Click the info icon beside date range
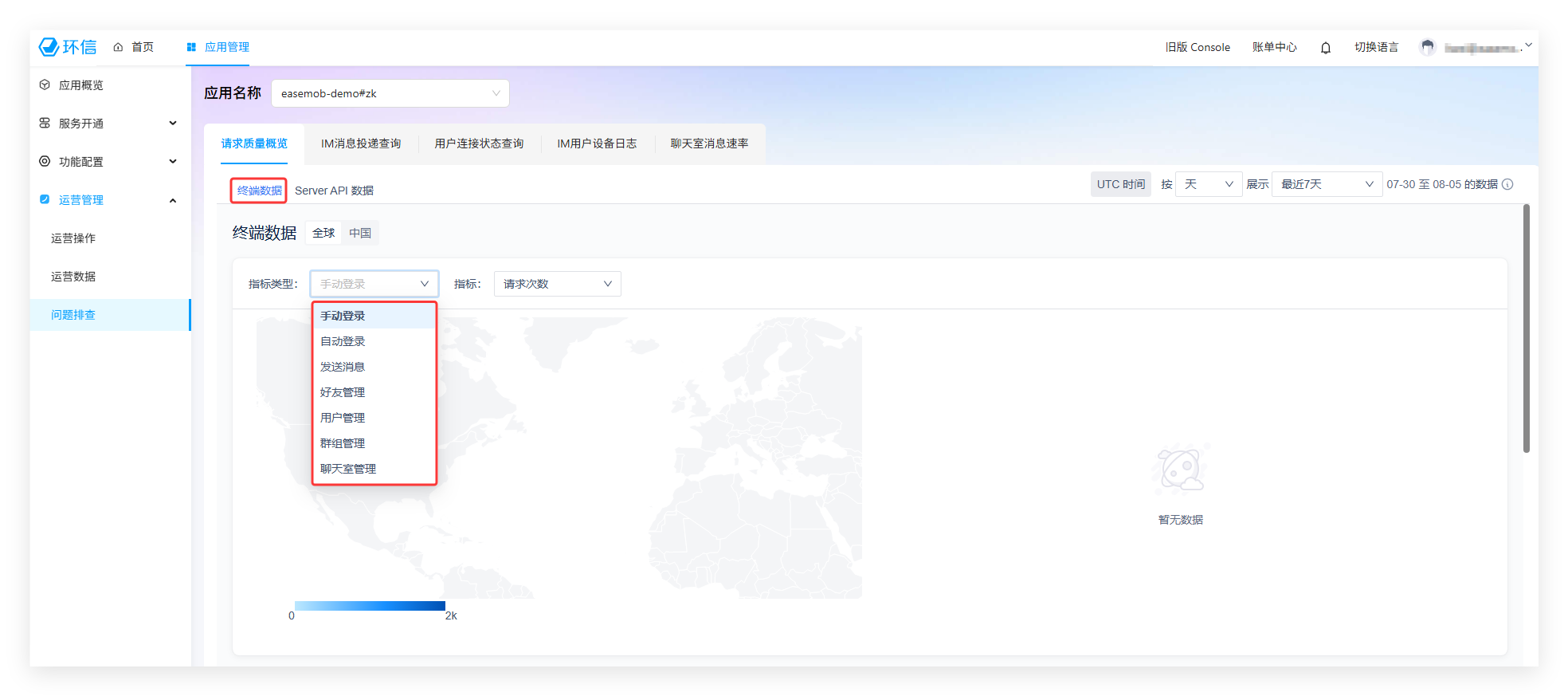This screenshot has width=1568, height=696. point(1507,185)
